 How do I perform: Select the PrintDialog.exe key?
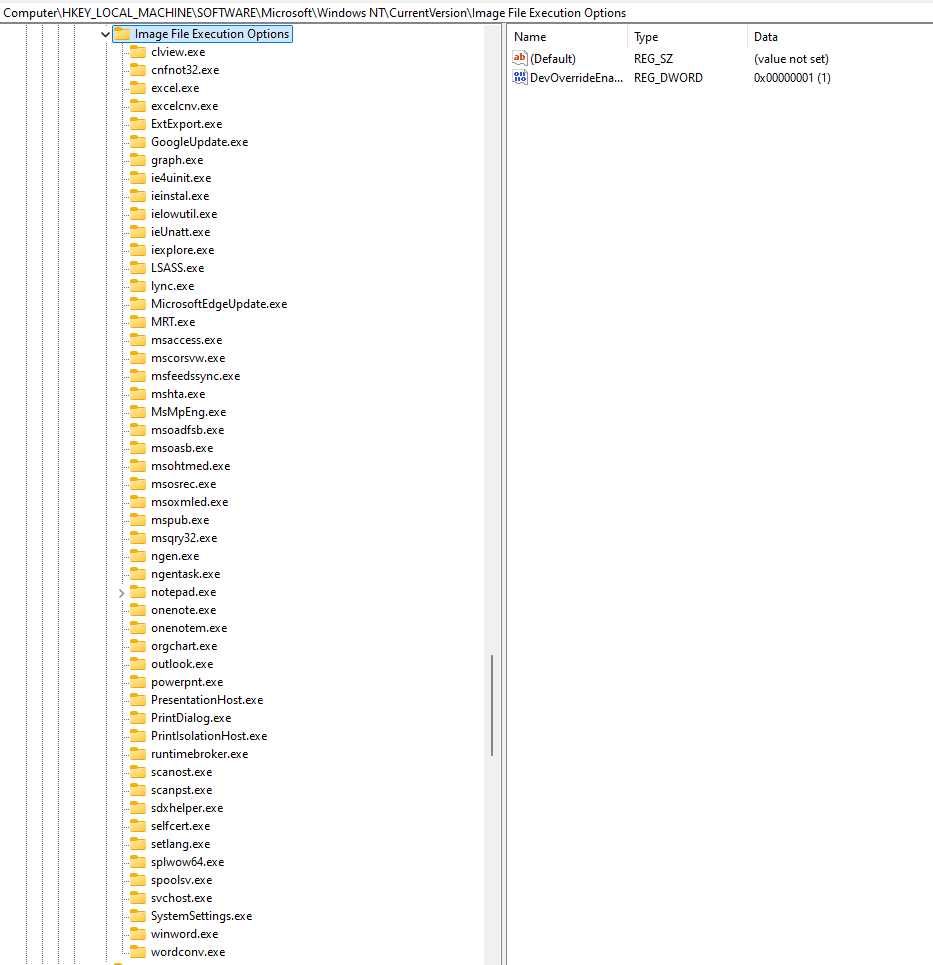tap(191, 718)
